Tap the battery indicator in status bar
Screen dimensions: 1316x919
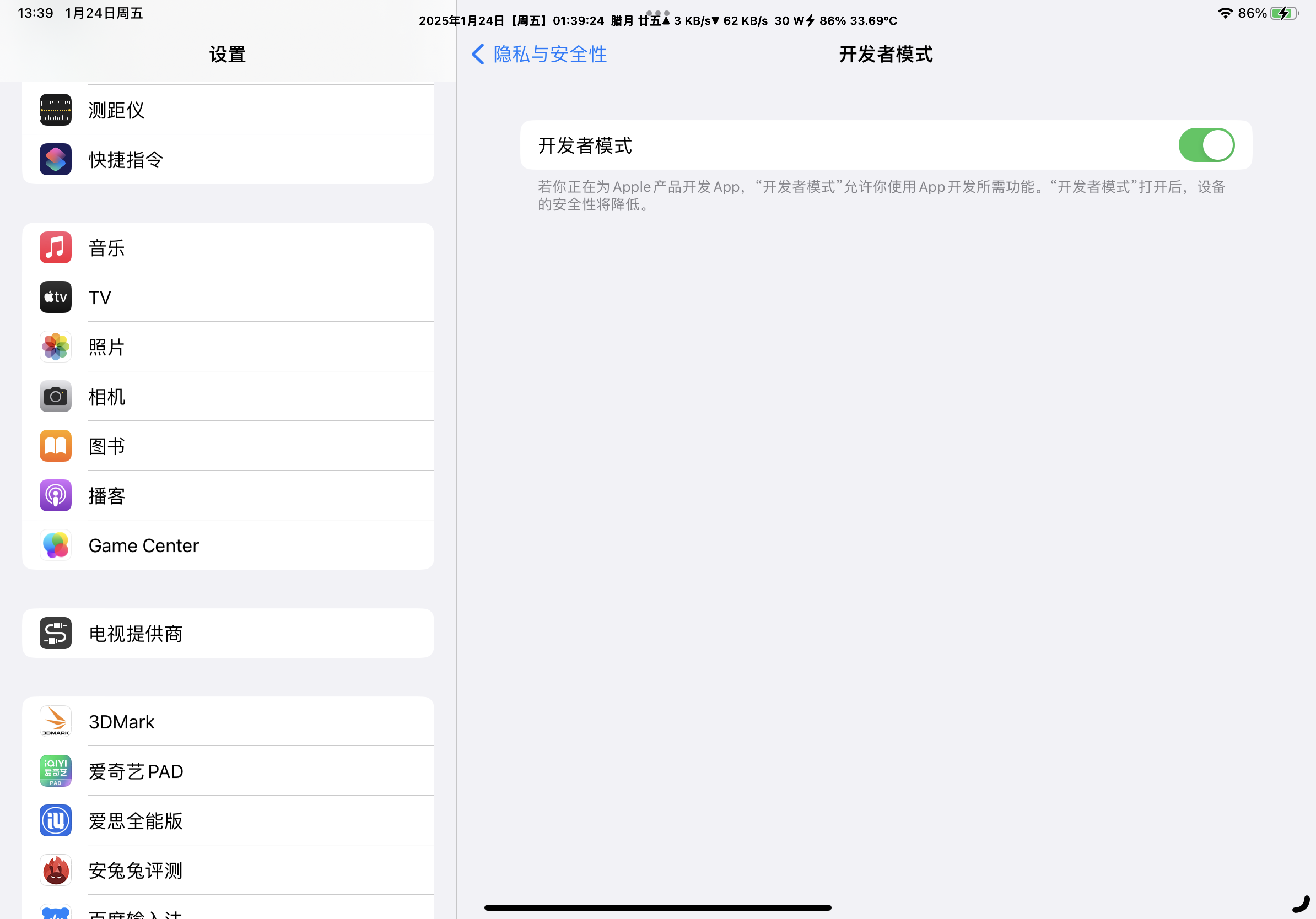pyautogui.click(x=1283, y=13)
